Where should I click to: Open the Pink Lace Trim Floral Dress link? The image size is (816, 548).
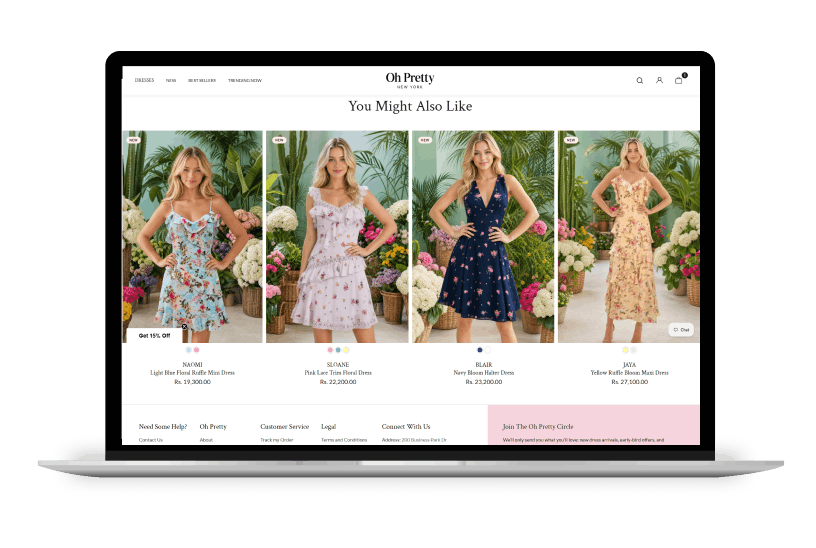(x=338, y=373)
